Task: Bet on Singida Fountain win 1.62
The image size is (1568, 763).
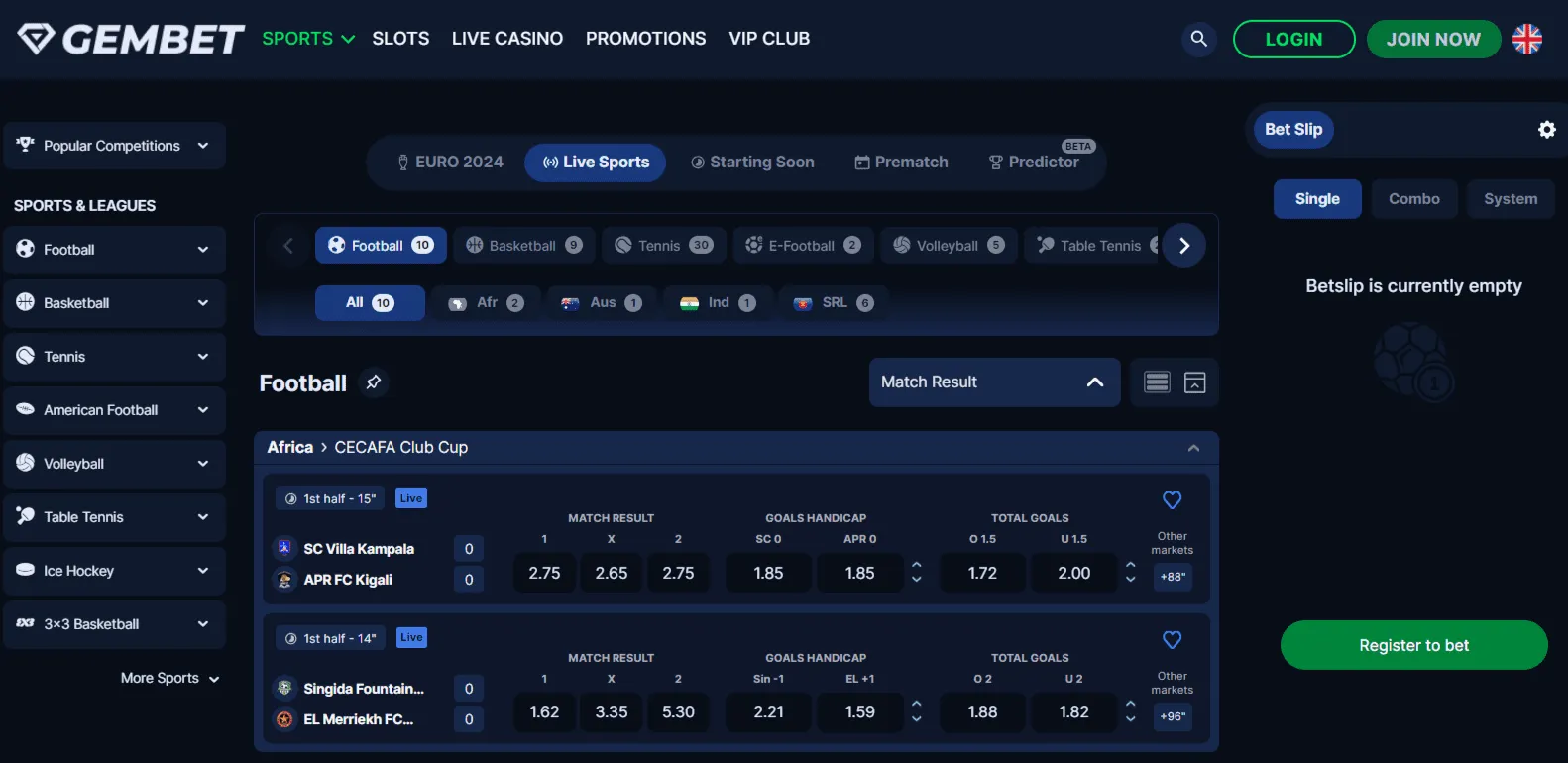Action: click(544, 712)
